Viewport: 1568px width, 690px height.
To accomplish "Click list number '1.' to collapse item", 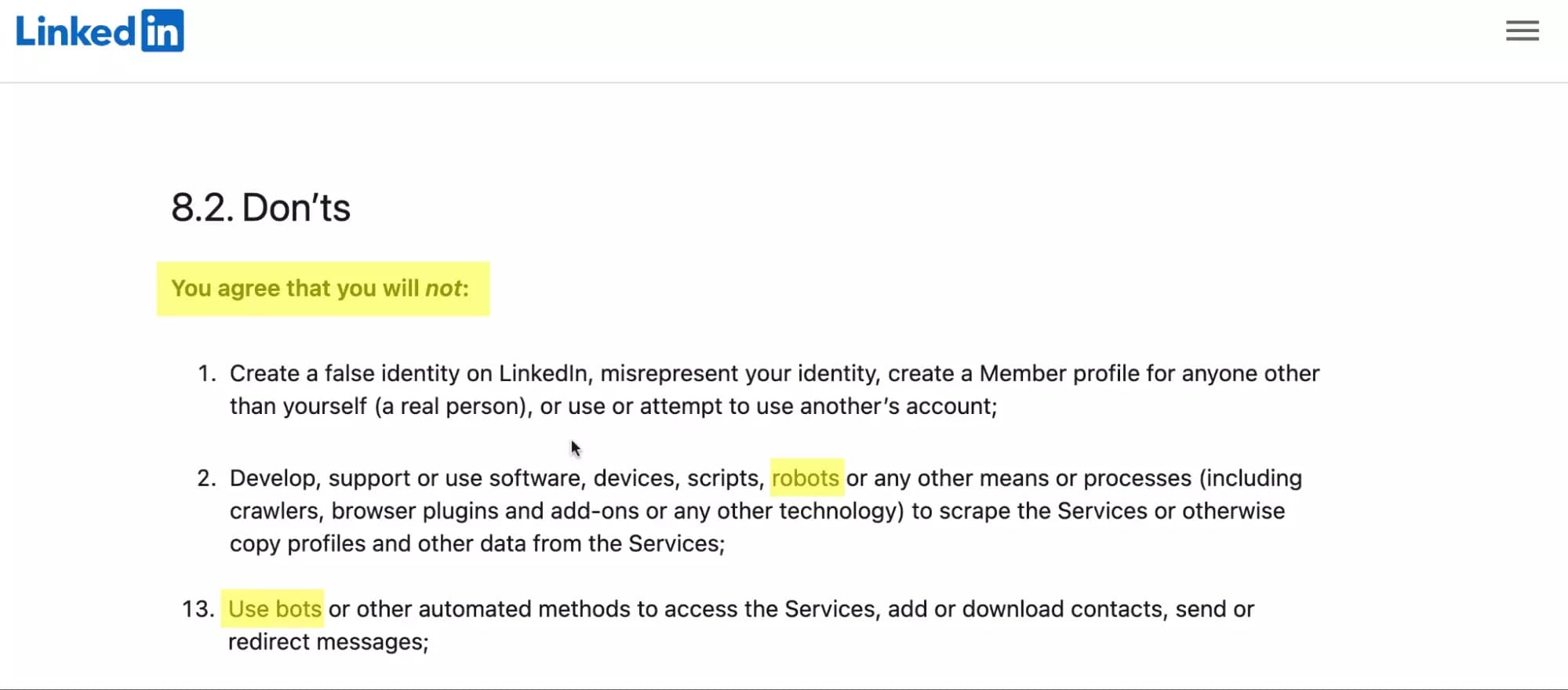I will click(x=206, y=373).
